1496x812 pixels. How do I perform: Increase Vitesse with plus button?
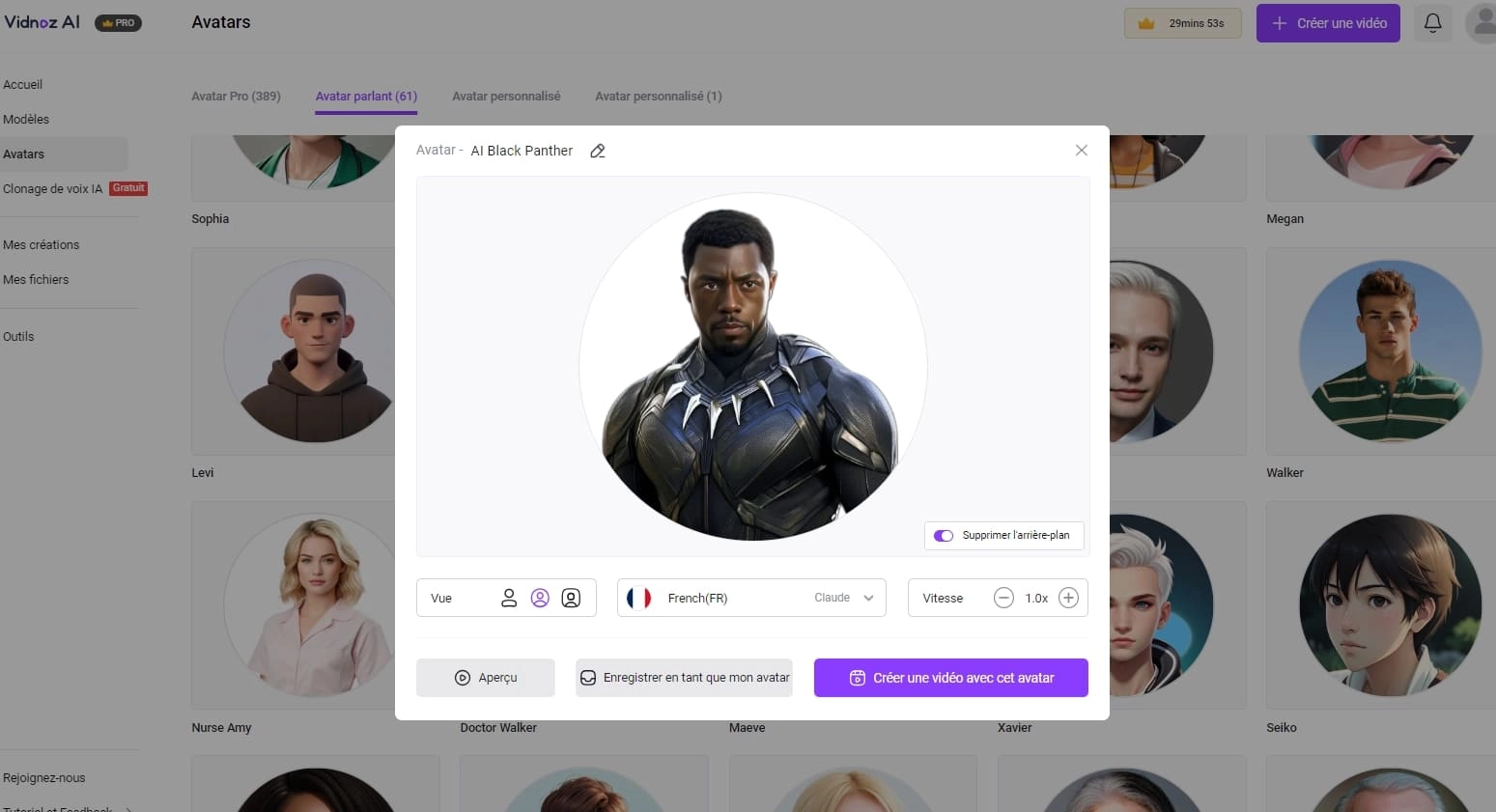coord(1068,598)
